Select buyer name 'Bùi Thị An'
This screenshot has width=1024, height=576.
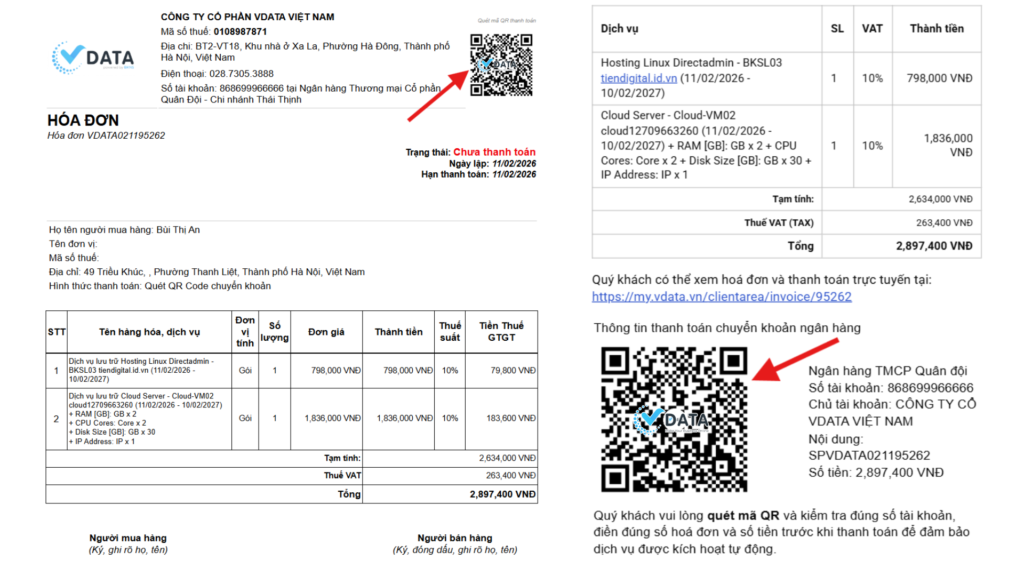tap(178, 229)
